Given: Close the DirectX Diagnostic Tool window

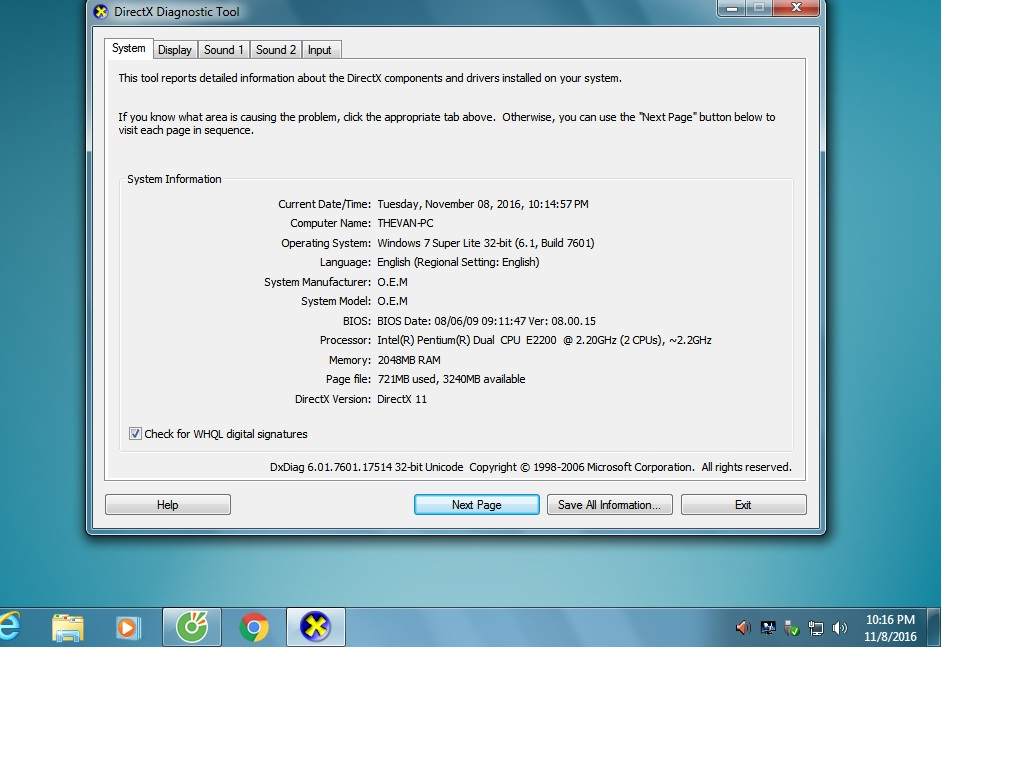Looking at the screenshot, I should point(796,8).
